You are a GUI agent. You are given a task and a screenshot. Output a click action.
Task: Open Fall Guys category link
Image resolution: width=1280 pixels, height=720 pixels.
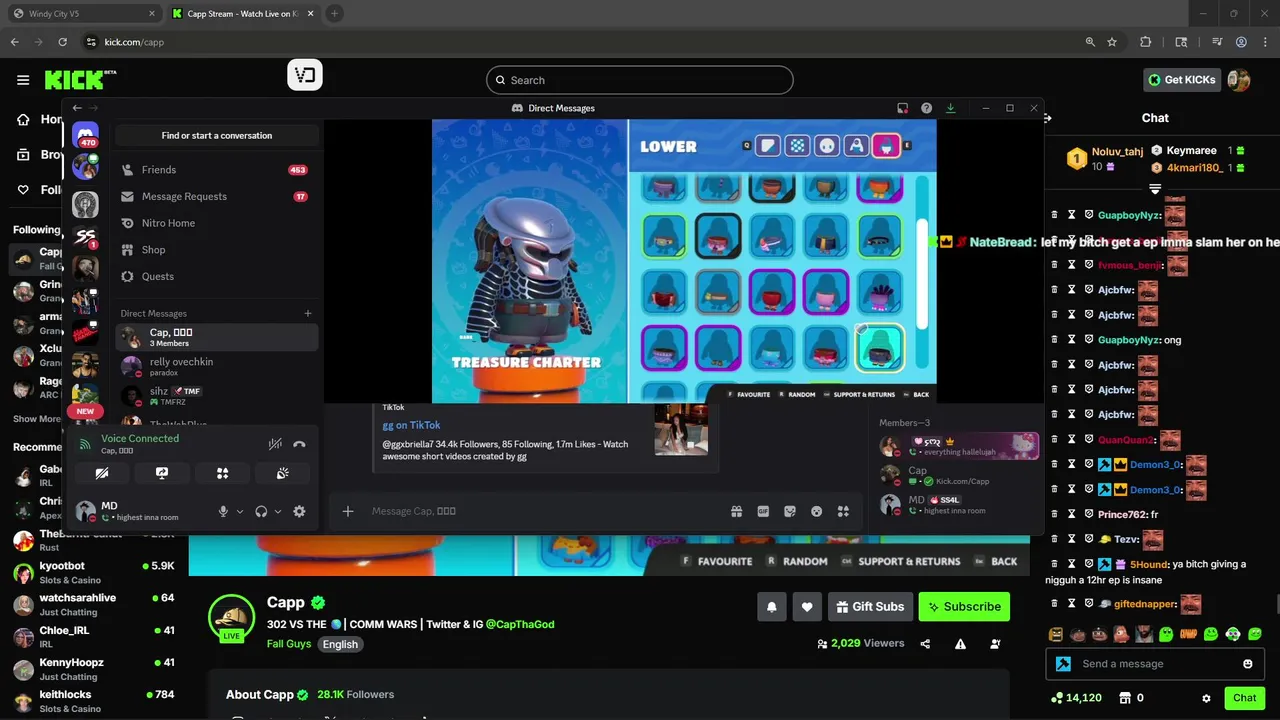pyautogui.click(x=289, y=644)
